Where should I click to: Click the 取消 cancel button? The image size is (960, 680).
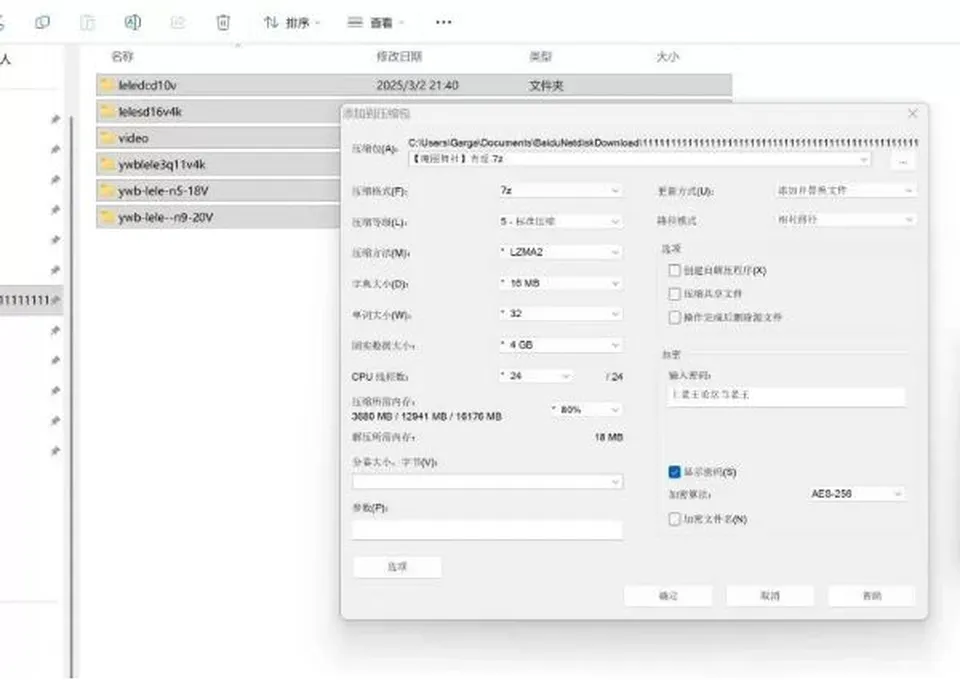pos(770,596)
